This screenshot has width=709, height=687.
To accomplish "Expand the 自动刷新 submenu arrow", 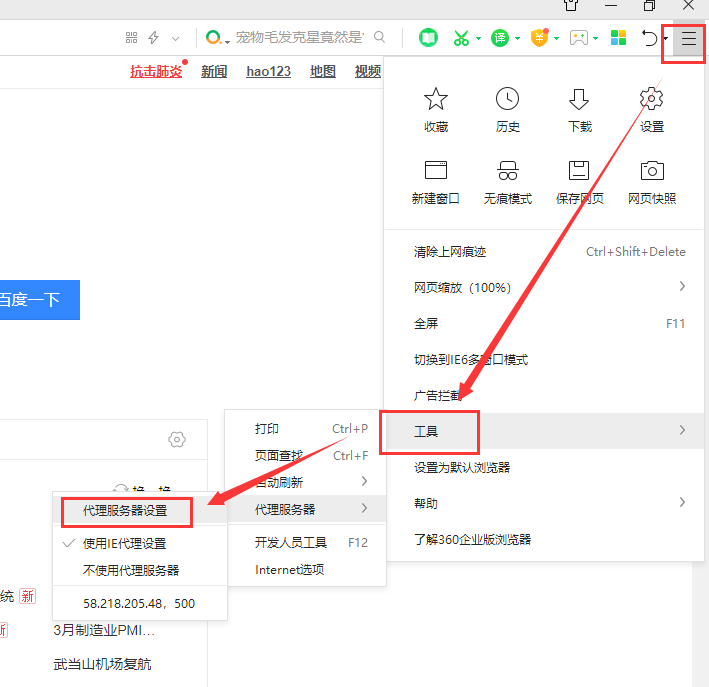I will pos(364,481).
